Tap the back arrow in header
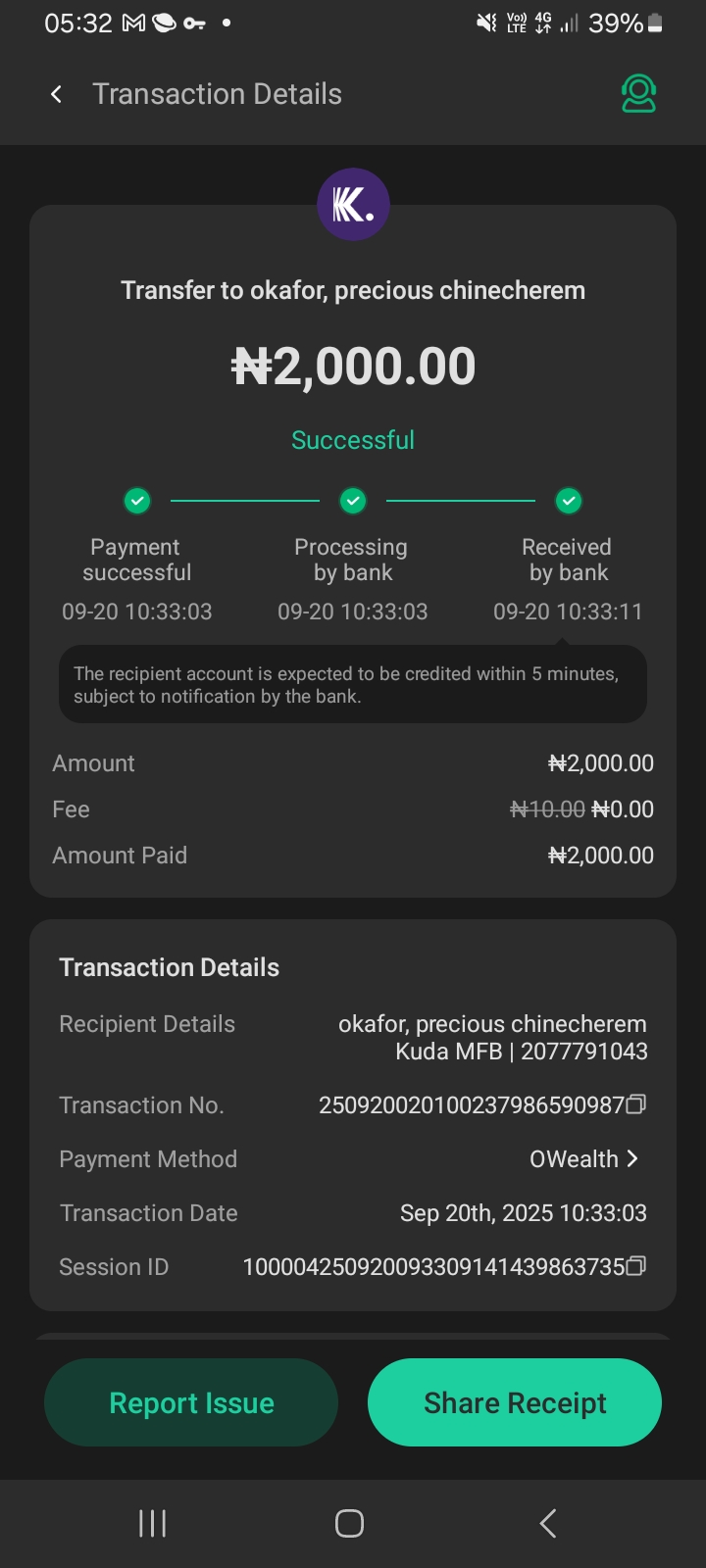 (x=57, y=94)
